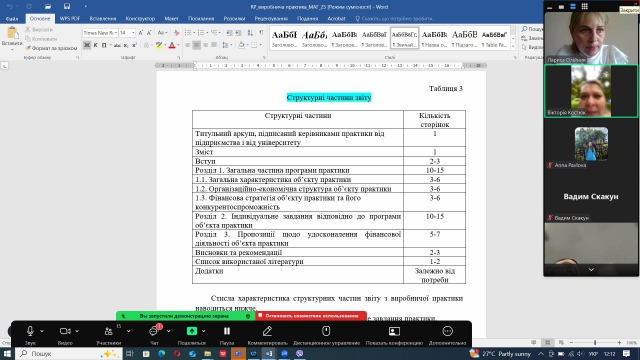640x360 pixels.
Task: Apply strikethrough formatting (abc)
Action: [x=117, y=45]
